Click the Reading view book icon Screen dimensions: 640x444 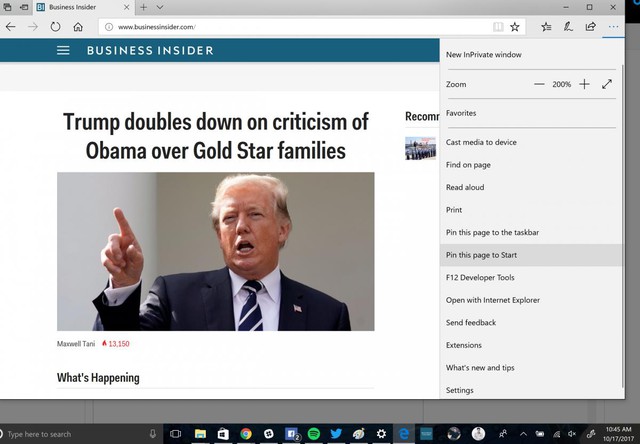click(x=498, y=27)
